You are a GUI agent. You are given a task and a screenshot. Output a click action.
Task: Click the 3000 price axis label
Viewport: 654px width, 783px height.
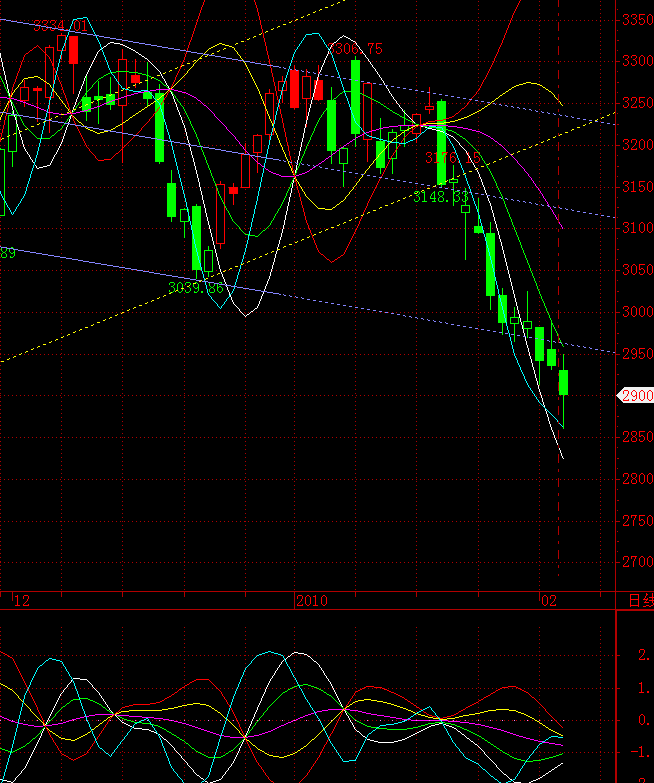coord(638,312)
